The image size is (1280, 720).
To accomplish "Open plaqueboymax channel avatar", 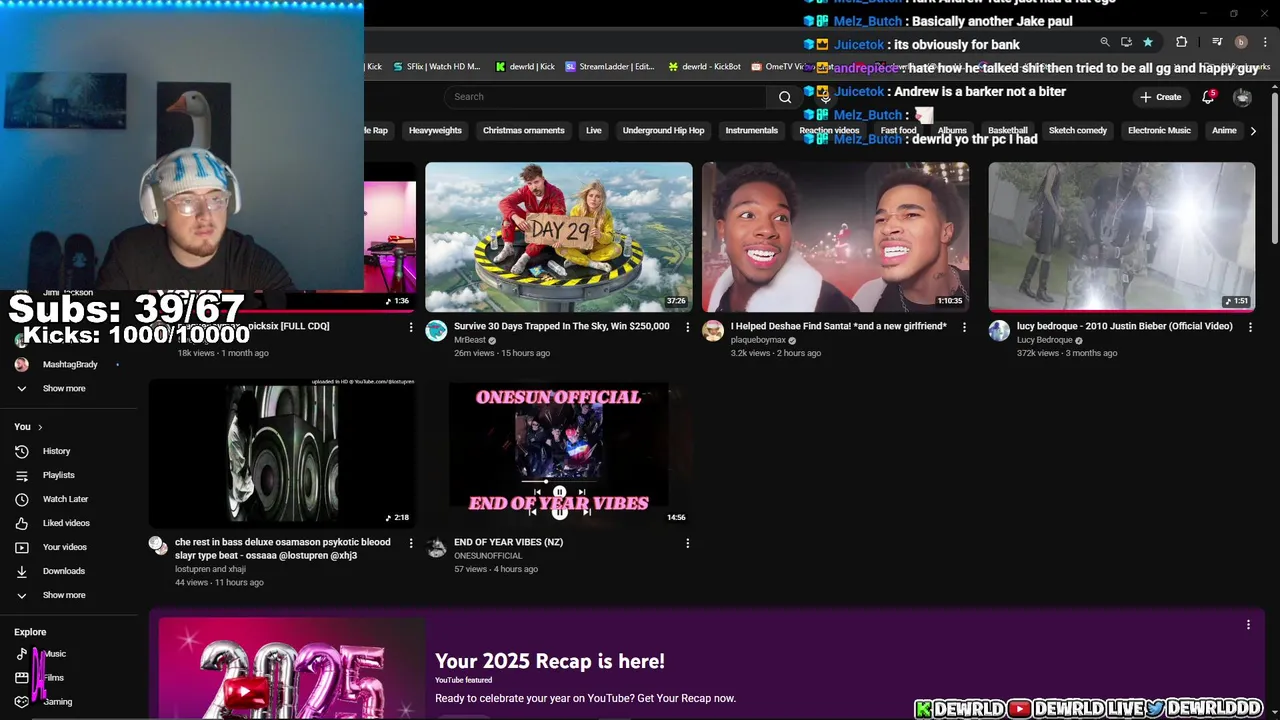I will click(x=713, y=331).
